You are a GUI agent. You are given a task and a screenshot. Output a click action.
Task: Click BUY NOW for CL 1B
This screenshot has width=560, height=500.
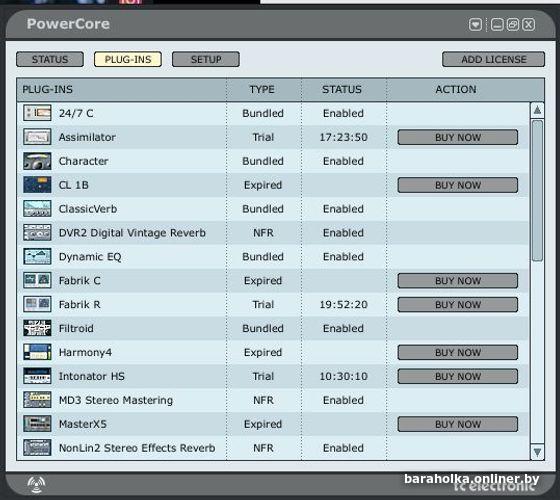point(458,185)
